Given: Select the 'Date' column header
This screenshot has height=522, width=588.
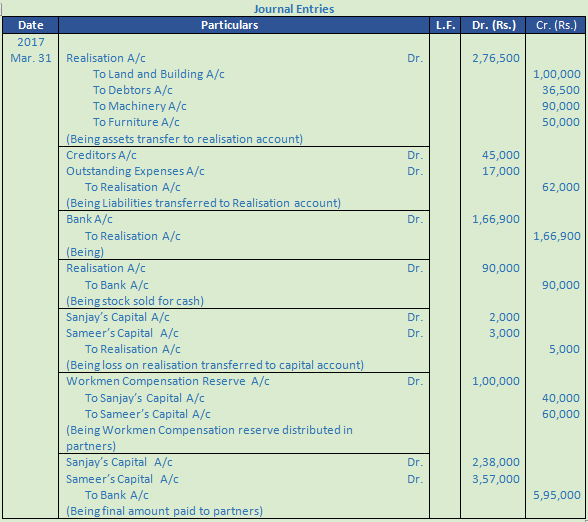Looking at the screenshot, I should click(x=31, y=25).
